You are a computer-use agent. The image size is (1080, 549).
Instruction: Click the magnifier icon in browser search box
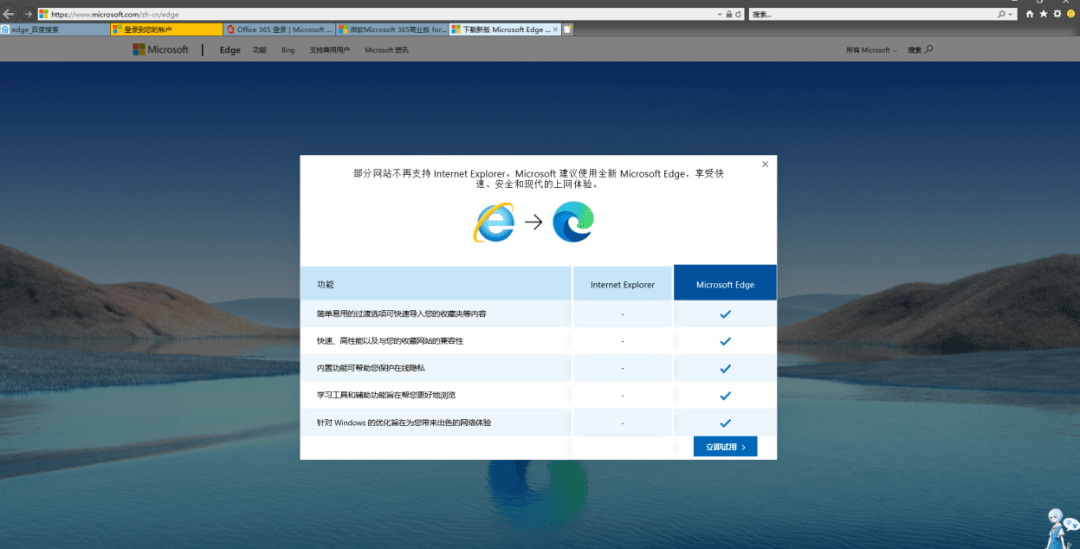[1001, 14]
